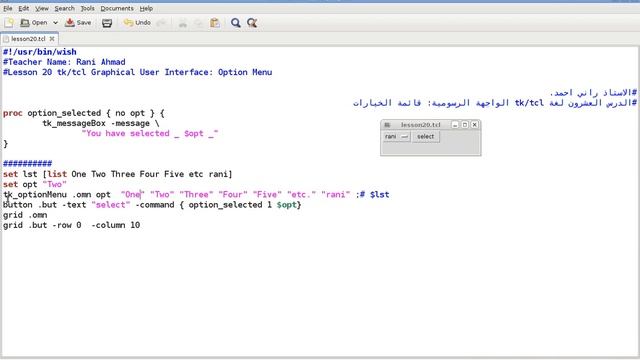Paste from clipboard using toolbar icon

[x=215, y=23]
